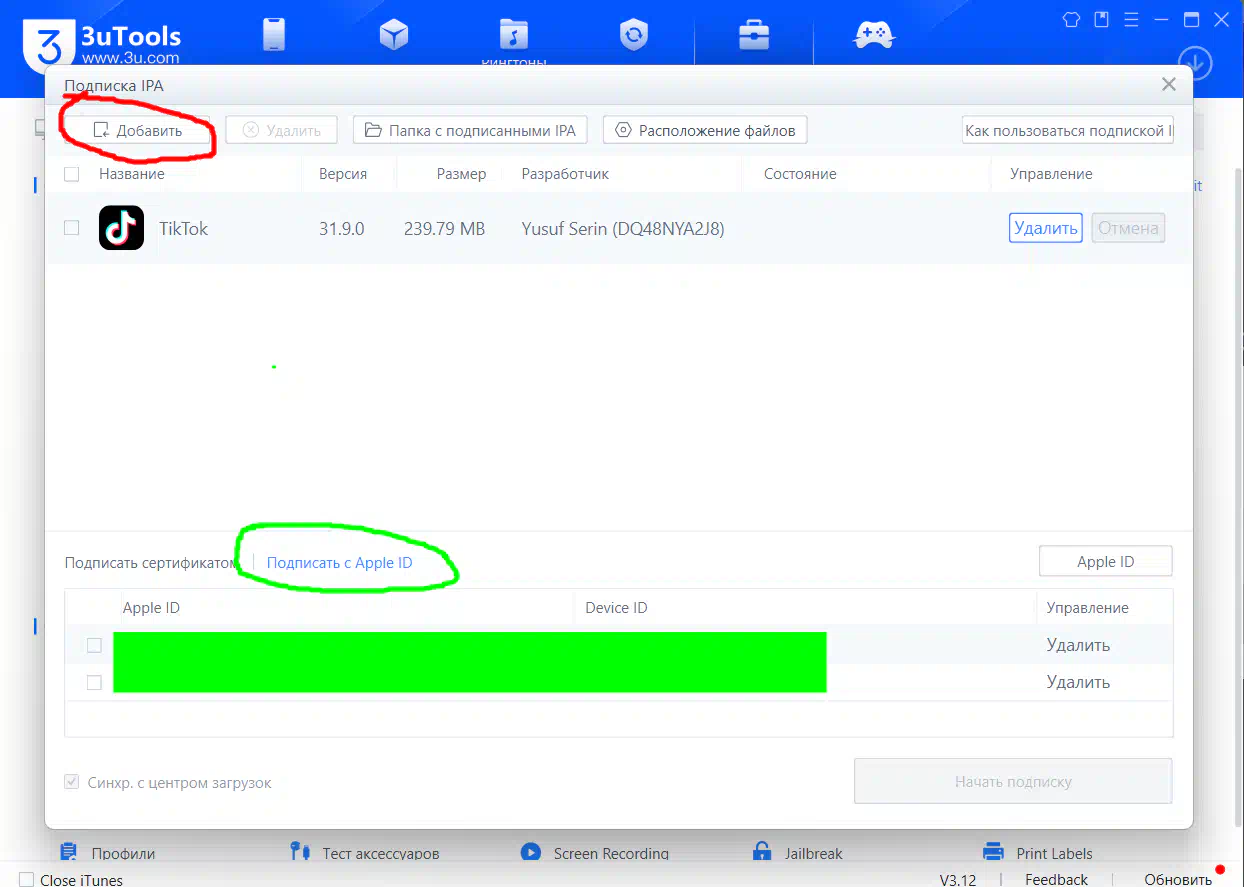Open Профили tool at the bottom
1244x887 pixels.
point(107,853)
